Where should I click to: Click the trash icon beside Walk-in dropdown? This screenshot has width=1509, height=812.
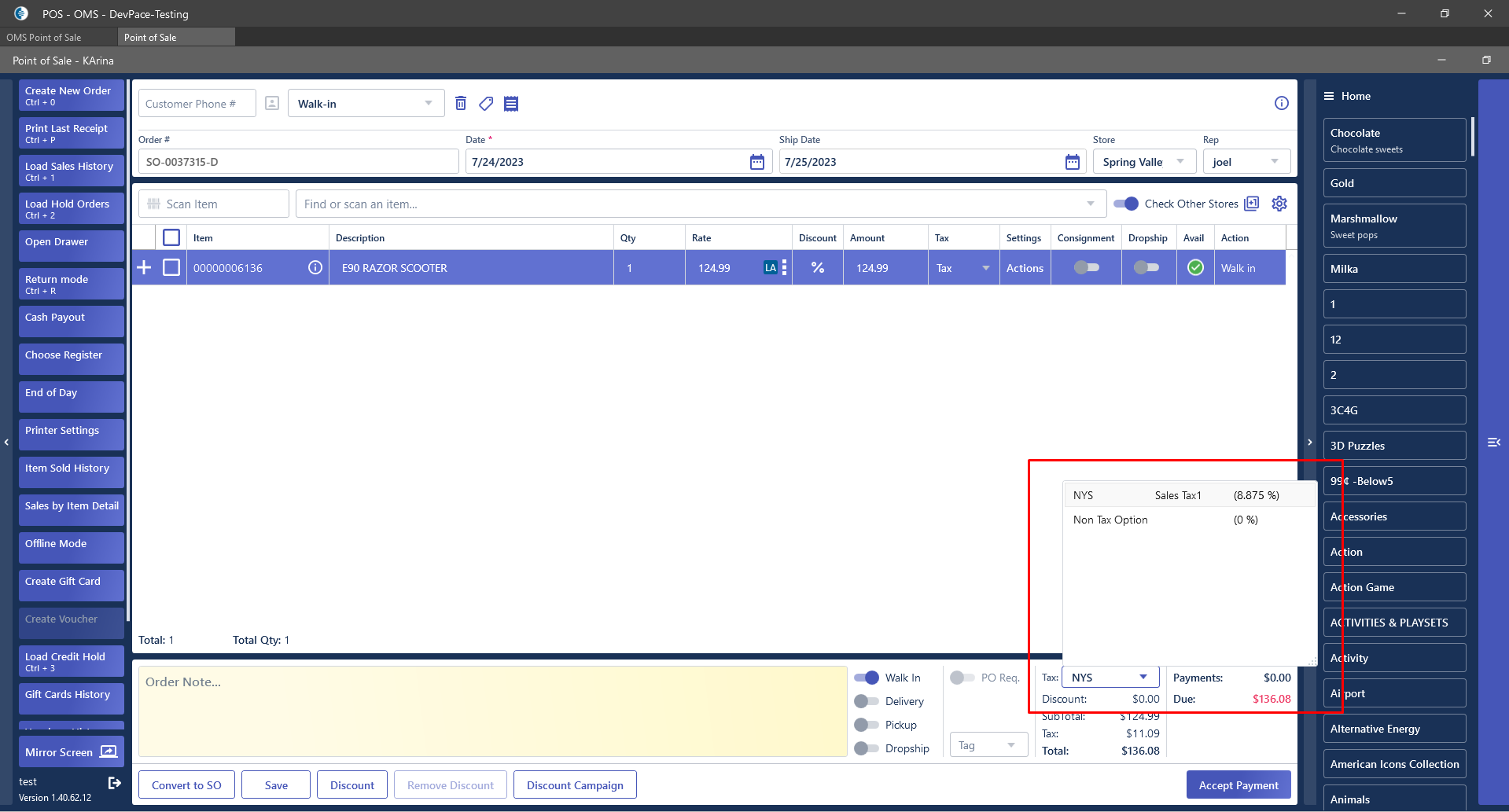pos(461,103)
